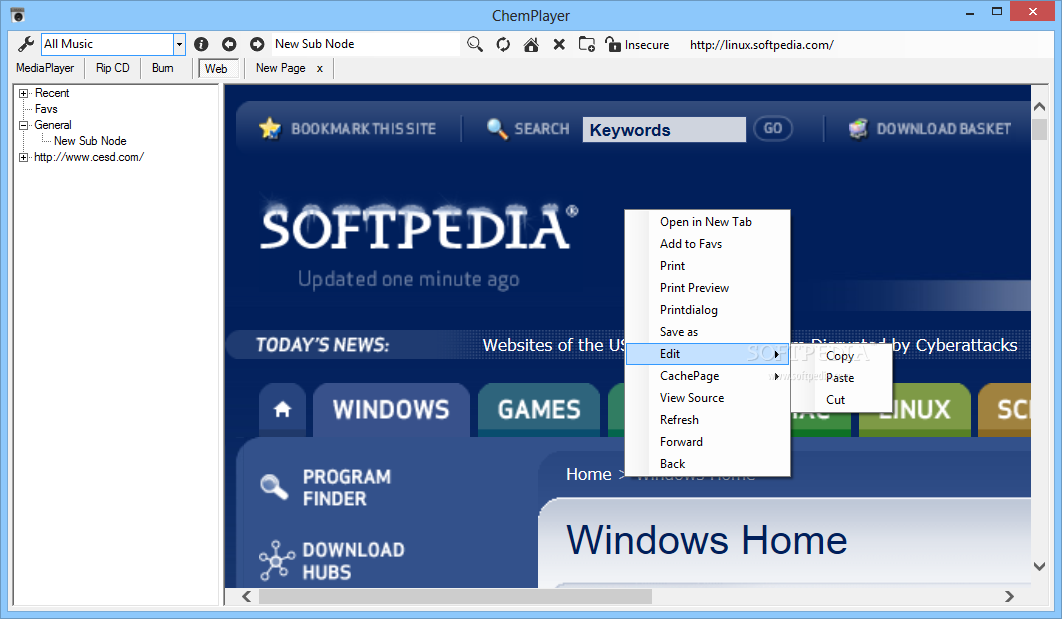1062x619 pixels.
Task: Click the horizontal scrollbar left arrow
Action: click(247, 596)
